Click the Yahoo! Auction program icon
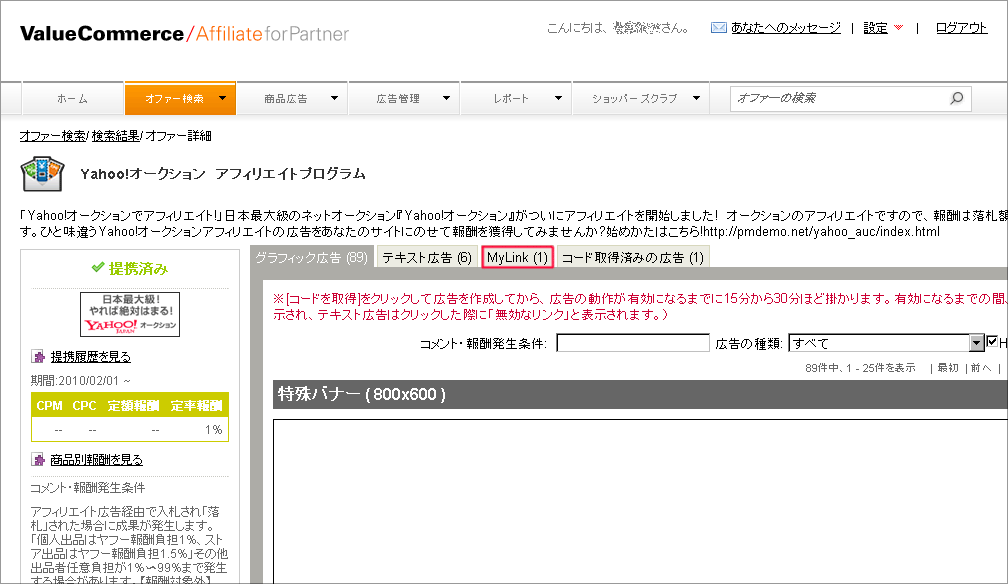 [x=42, y=174]
